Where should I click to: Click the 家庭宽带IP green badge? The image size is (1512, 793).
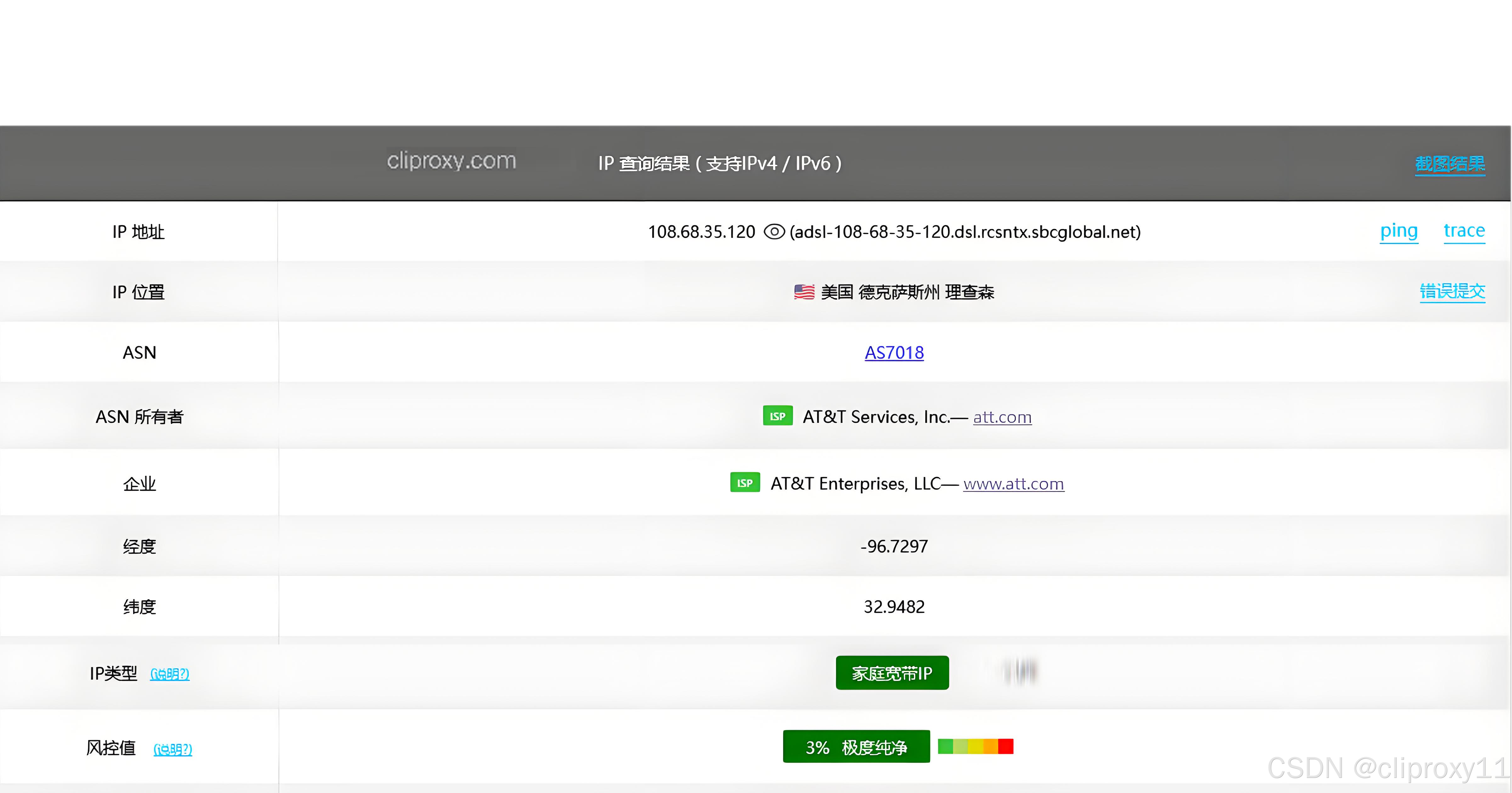(x=892, y=673)
